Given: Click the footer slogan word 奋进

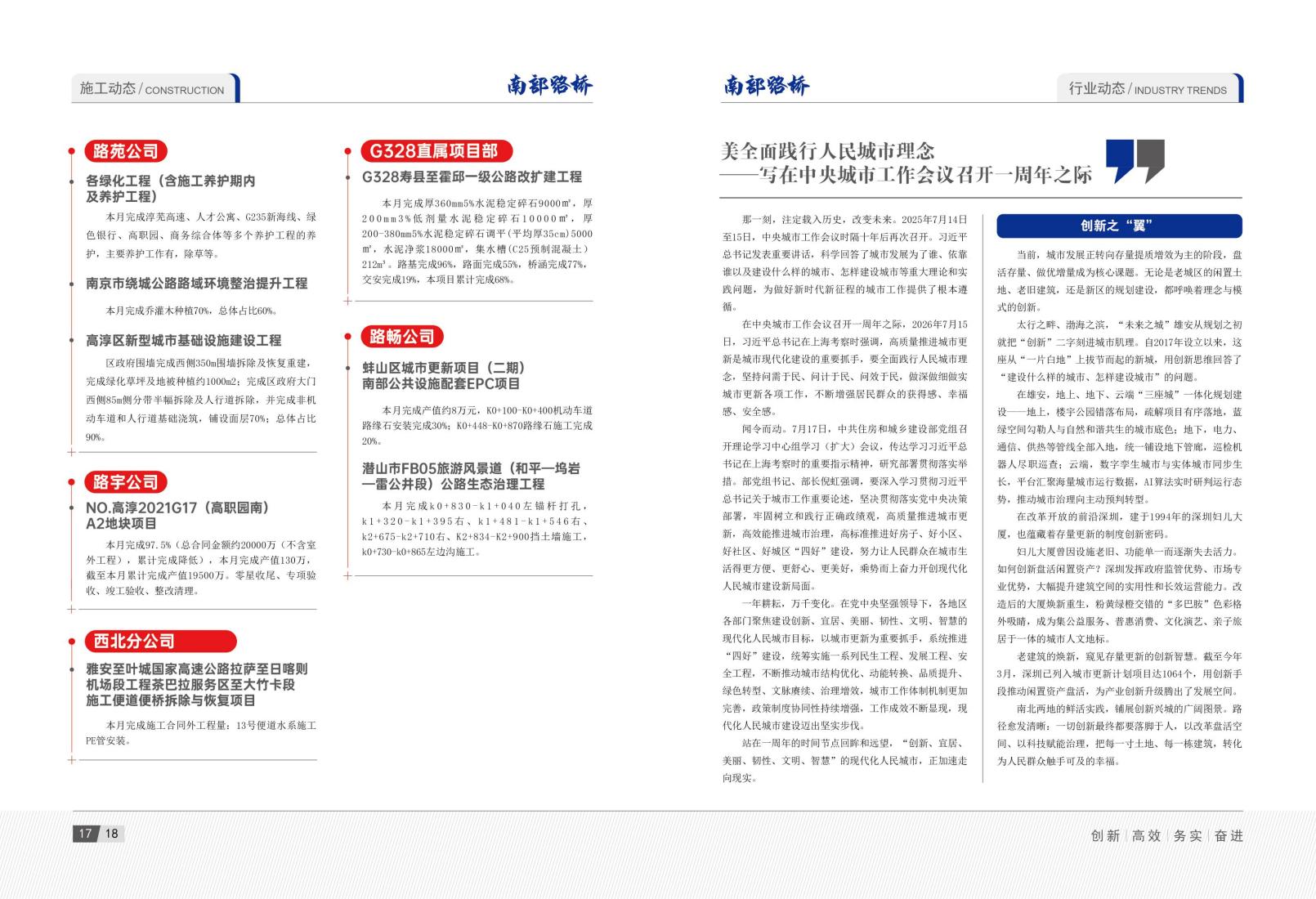Looking at the screenshot, I should (x=1229, y=835).
